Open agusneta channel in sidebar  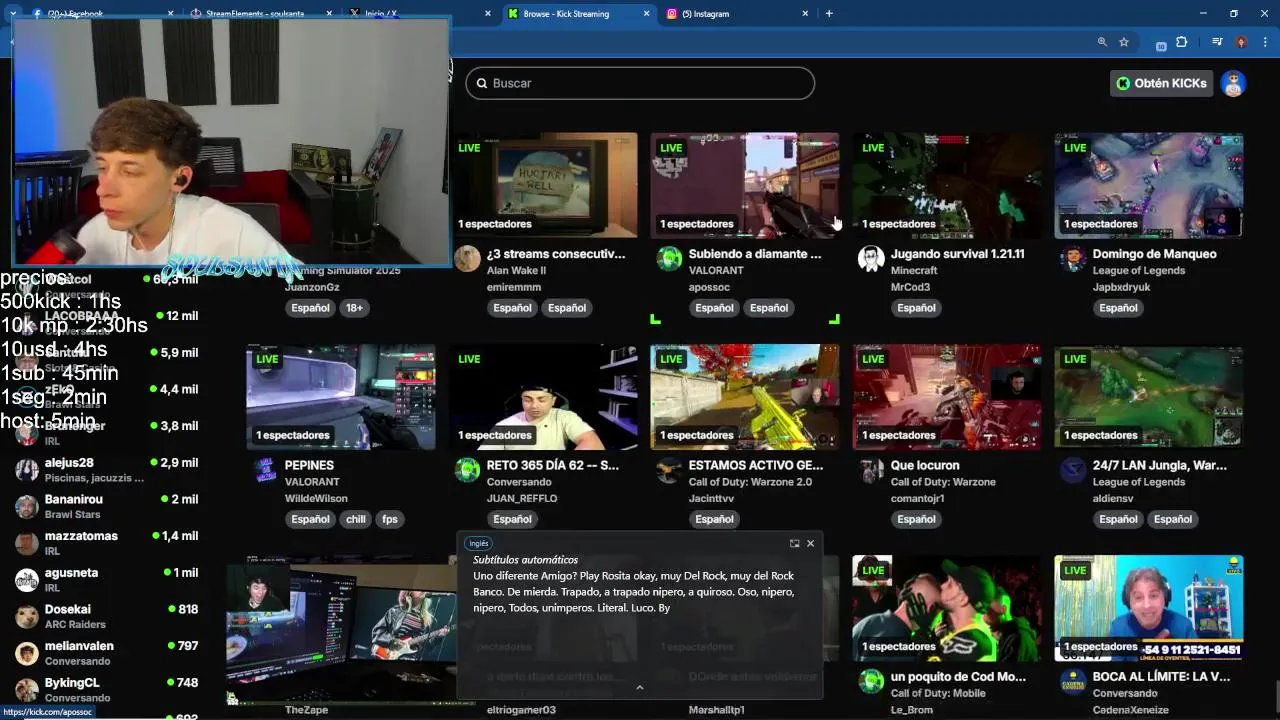click(x=106, y=580)
